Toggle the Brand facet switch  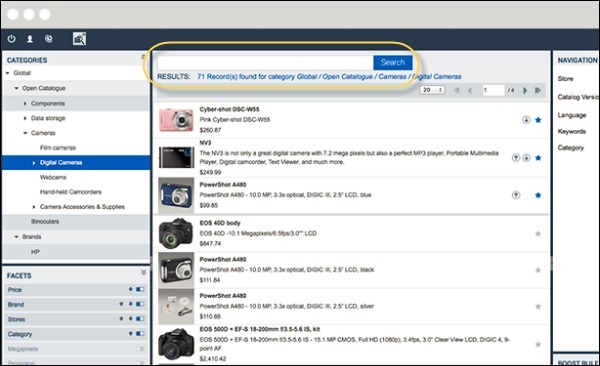tap(140, 304)
